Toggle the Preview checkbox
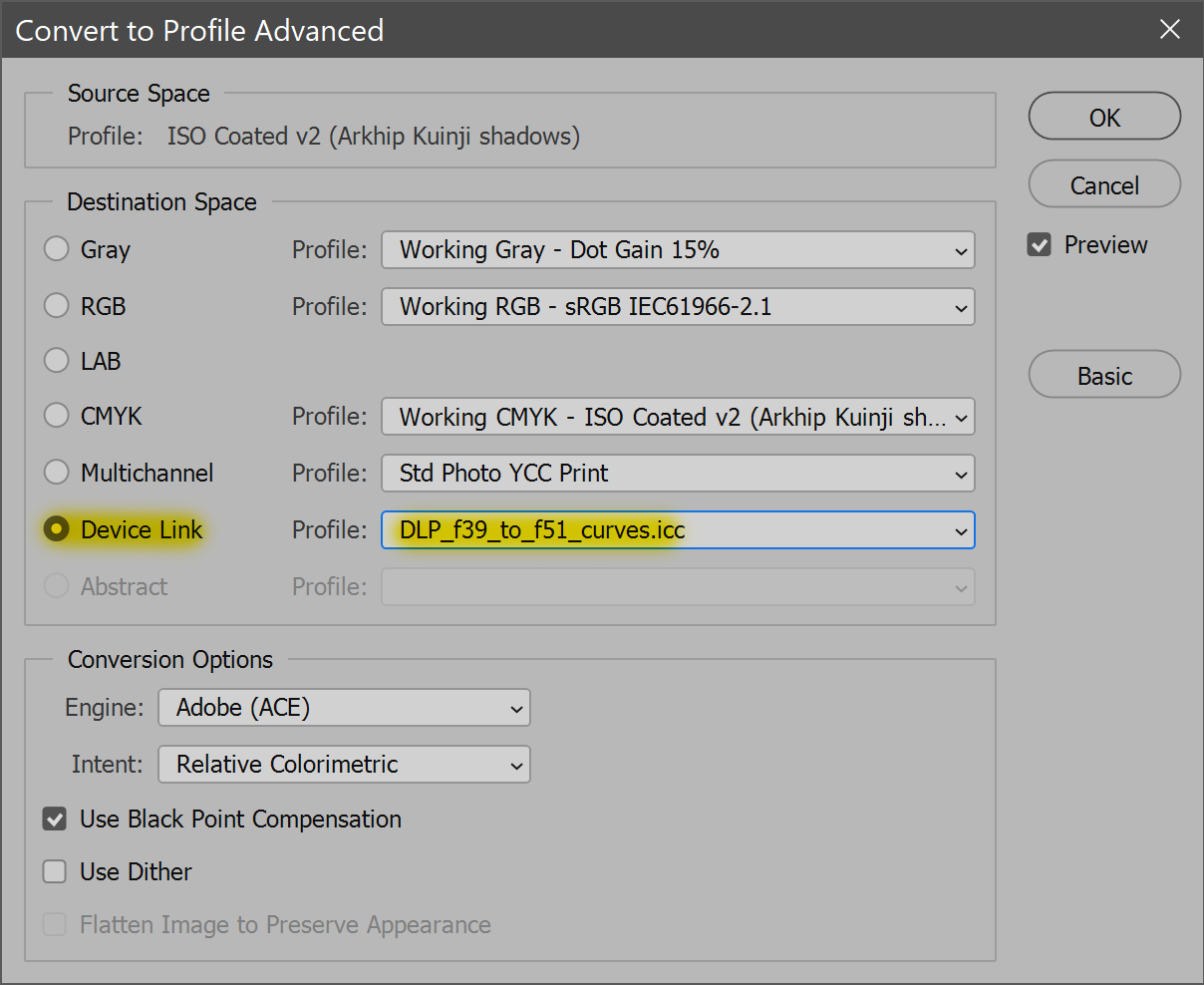The height and width of the screenshot is (985, 1204). coord(1040,245)
